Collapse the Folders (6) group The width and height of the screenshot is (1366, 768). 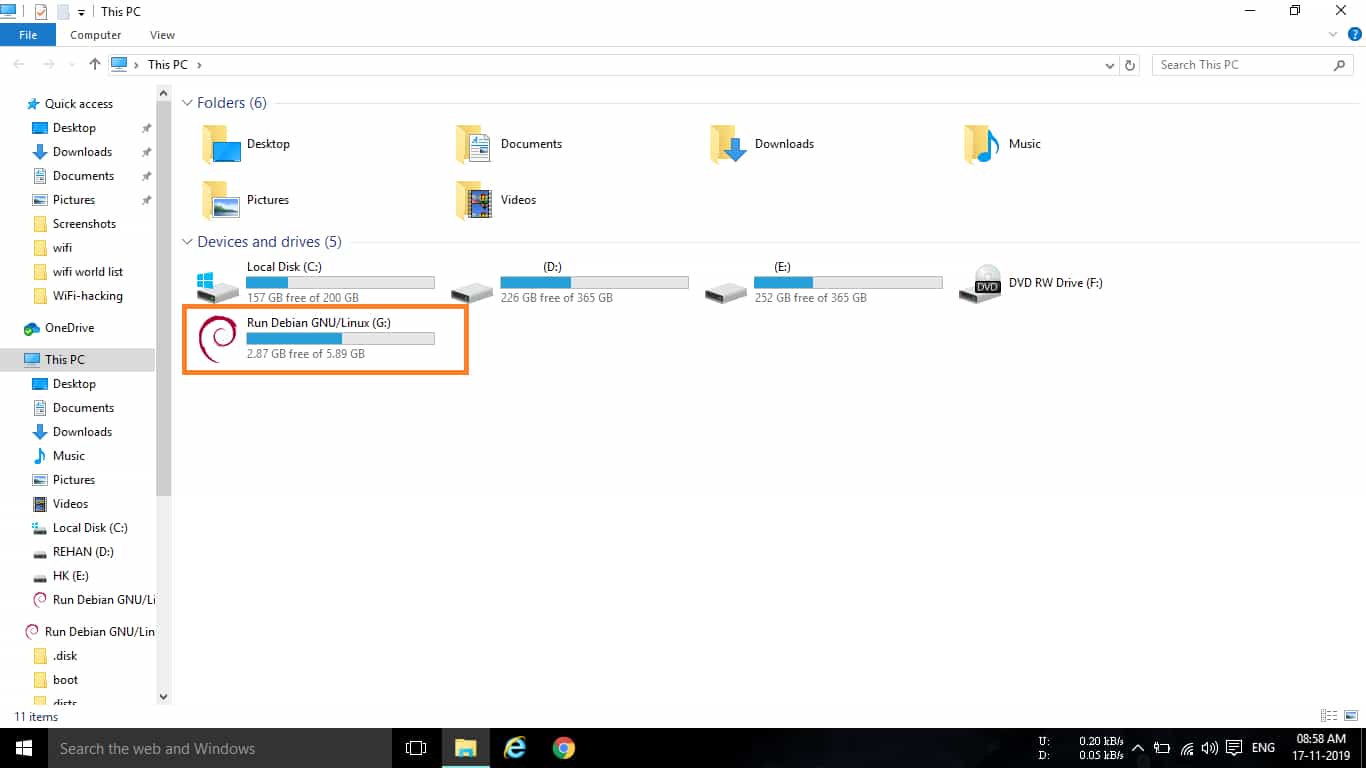point(187,103)
